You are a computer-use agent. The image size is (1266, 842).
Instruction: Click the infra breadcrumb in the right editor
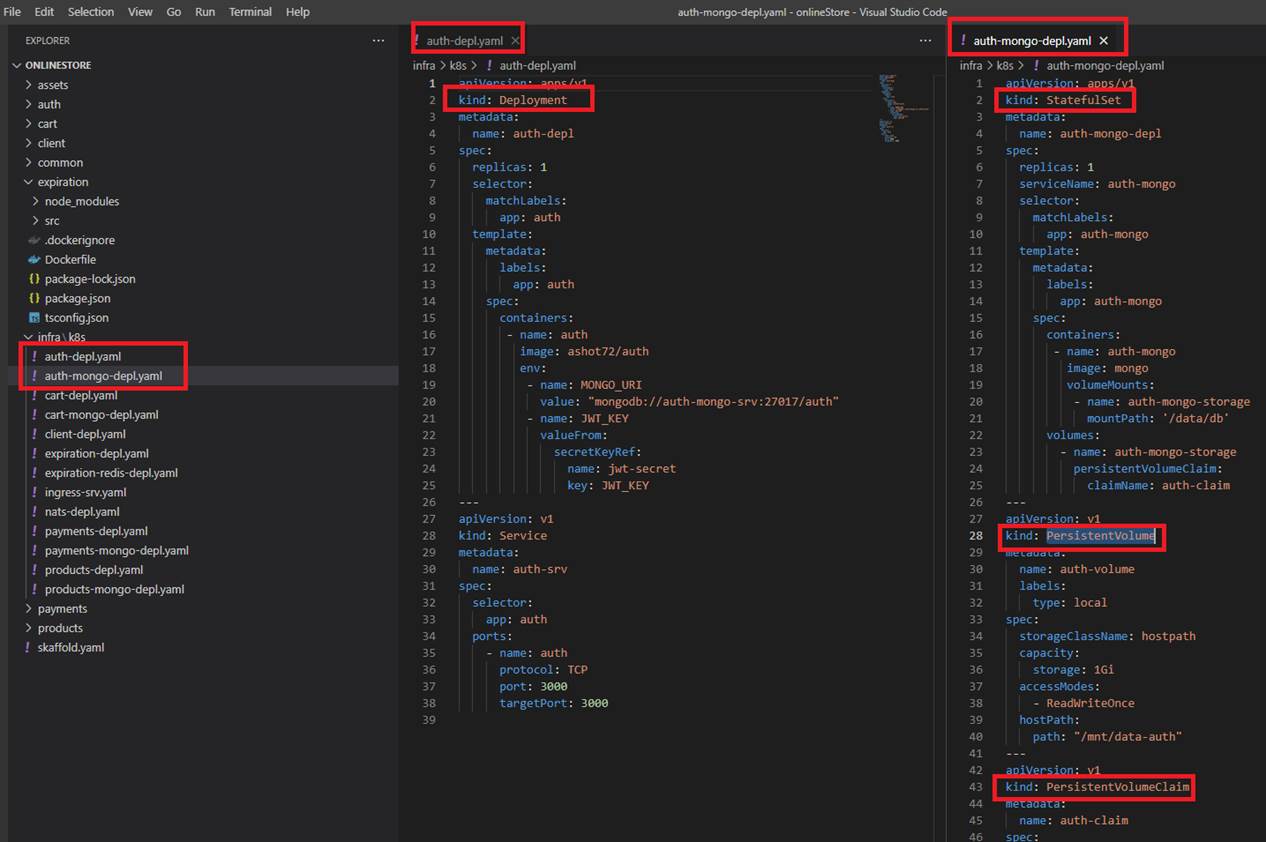click(x=970, y=66)
